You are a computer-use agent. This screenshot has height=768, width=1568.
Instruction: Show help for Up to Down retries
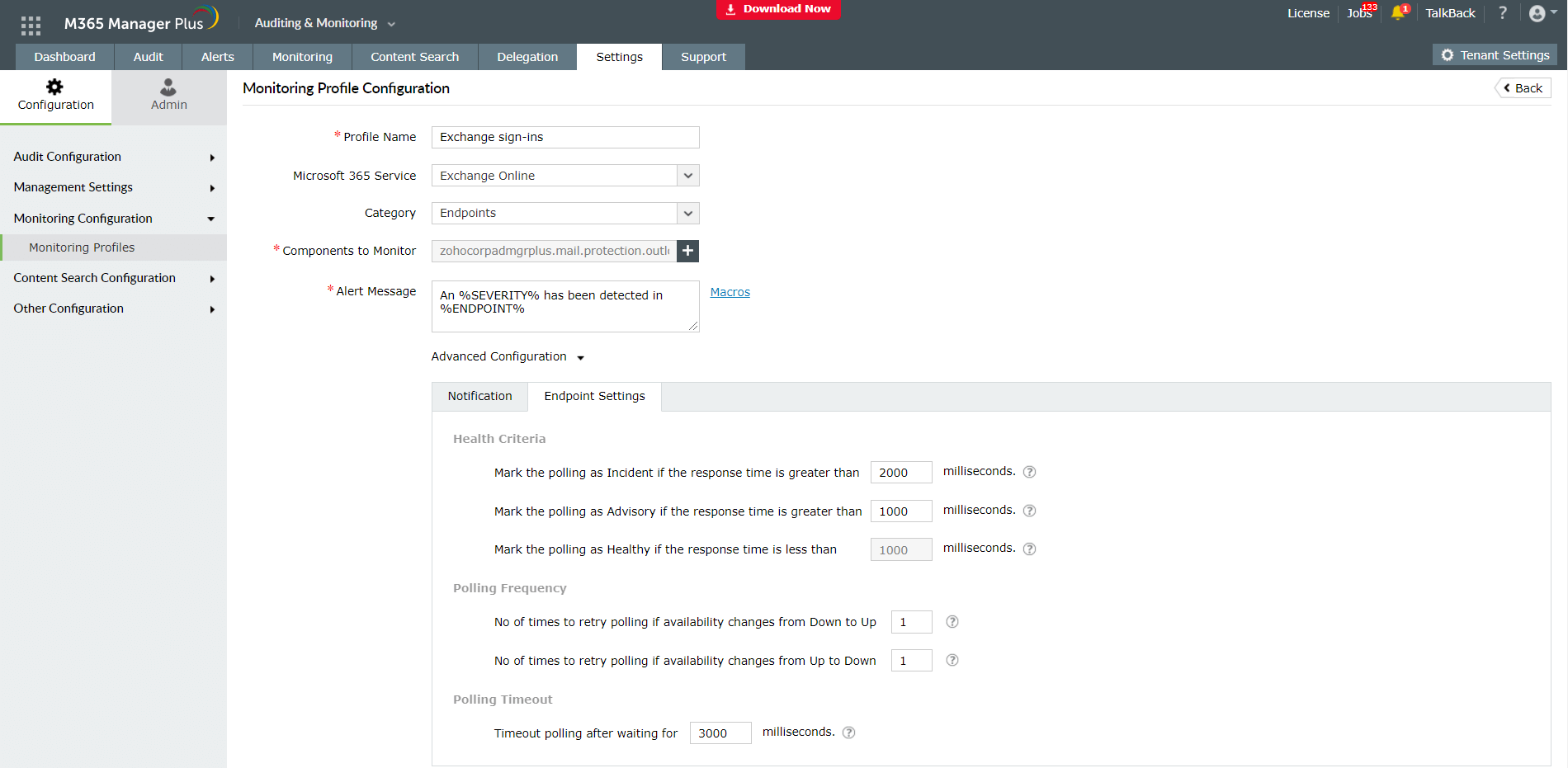tap(952, 660)
